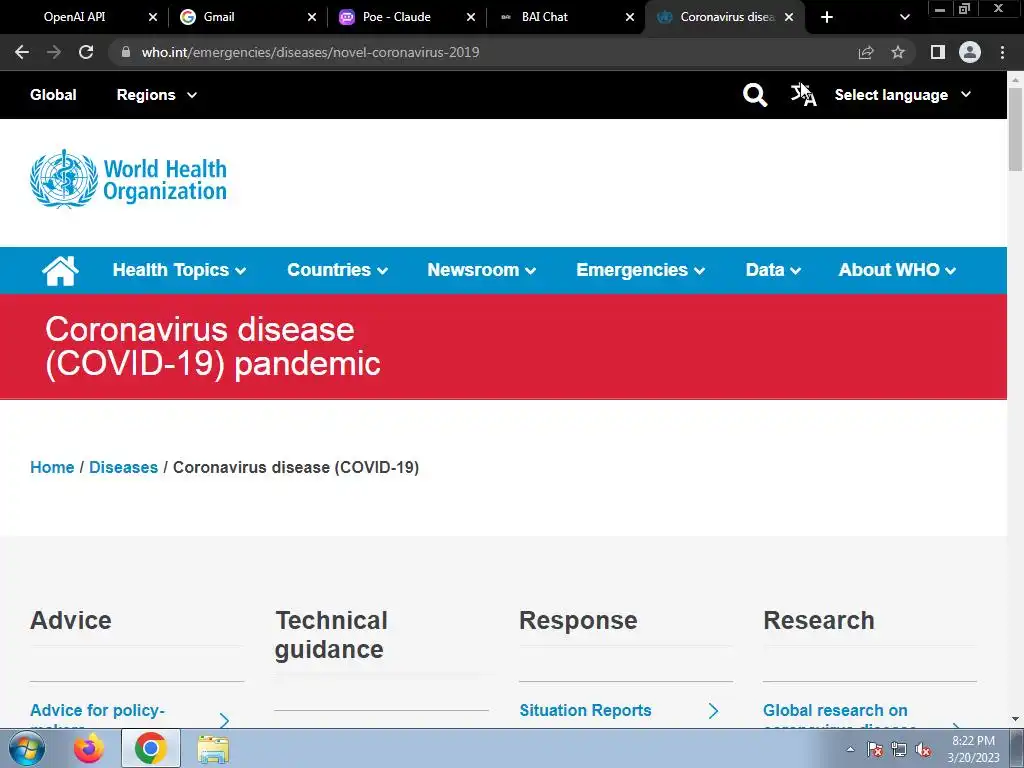Click Diseases breadcrumb link
Image resolution: width=1024 pixels, height=768 pixels.
(x=123, y=468)
